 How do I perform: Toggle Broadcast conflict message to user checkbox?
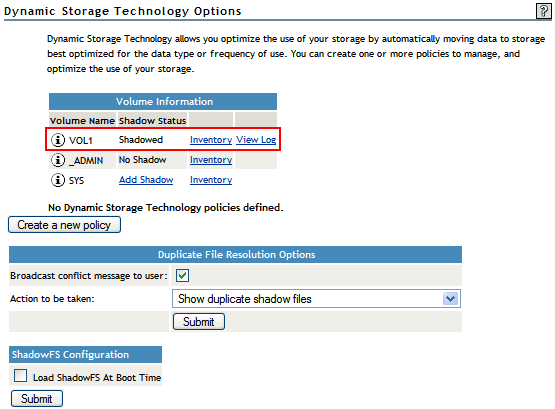(x=183, y=276)
